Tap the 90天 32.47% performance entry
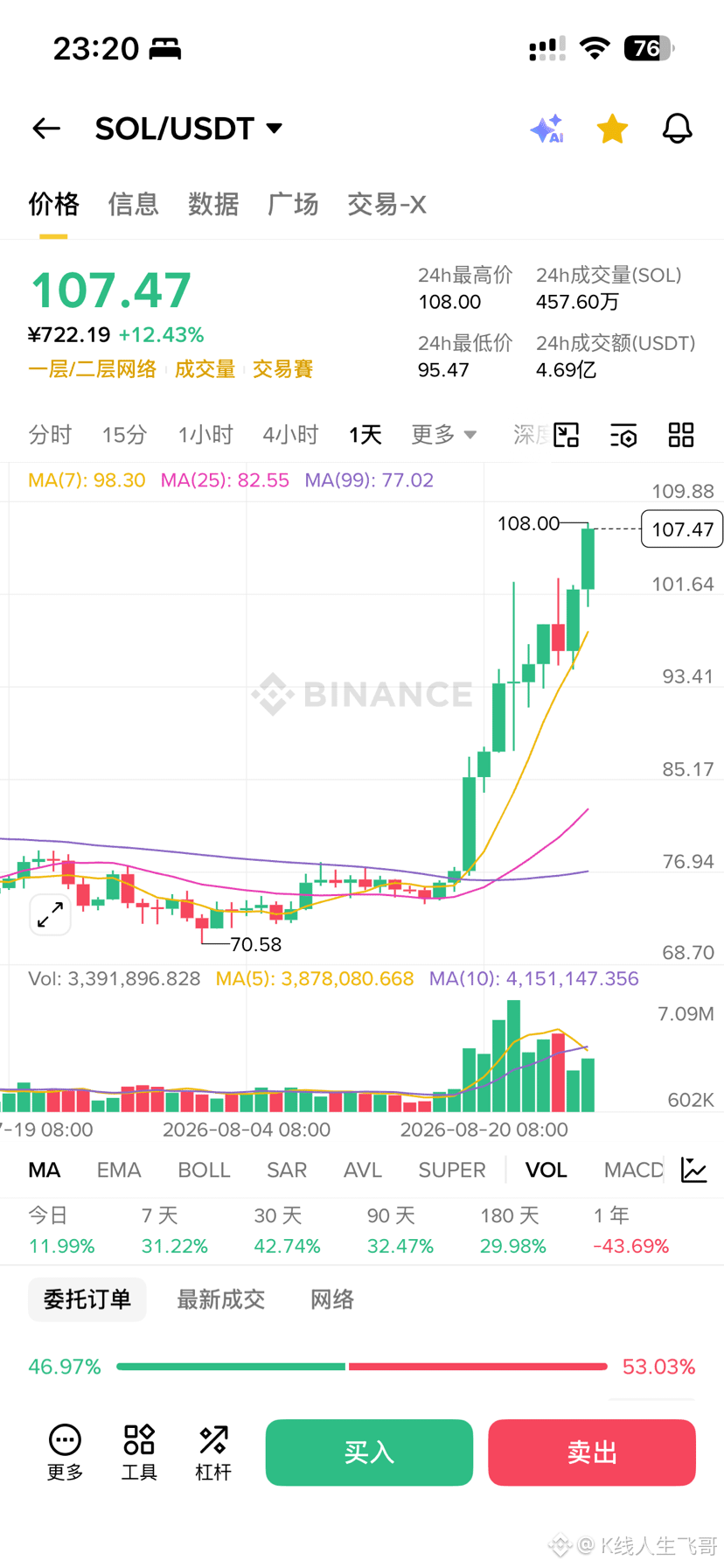The height and width of the screenshot is (1568, 724). point(400,1230)
